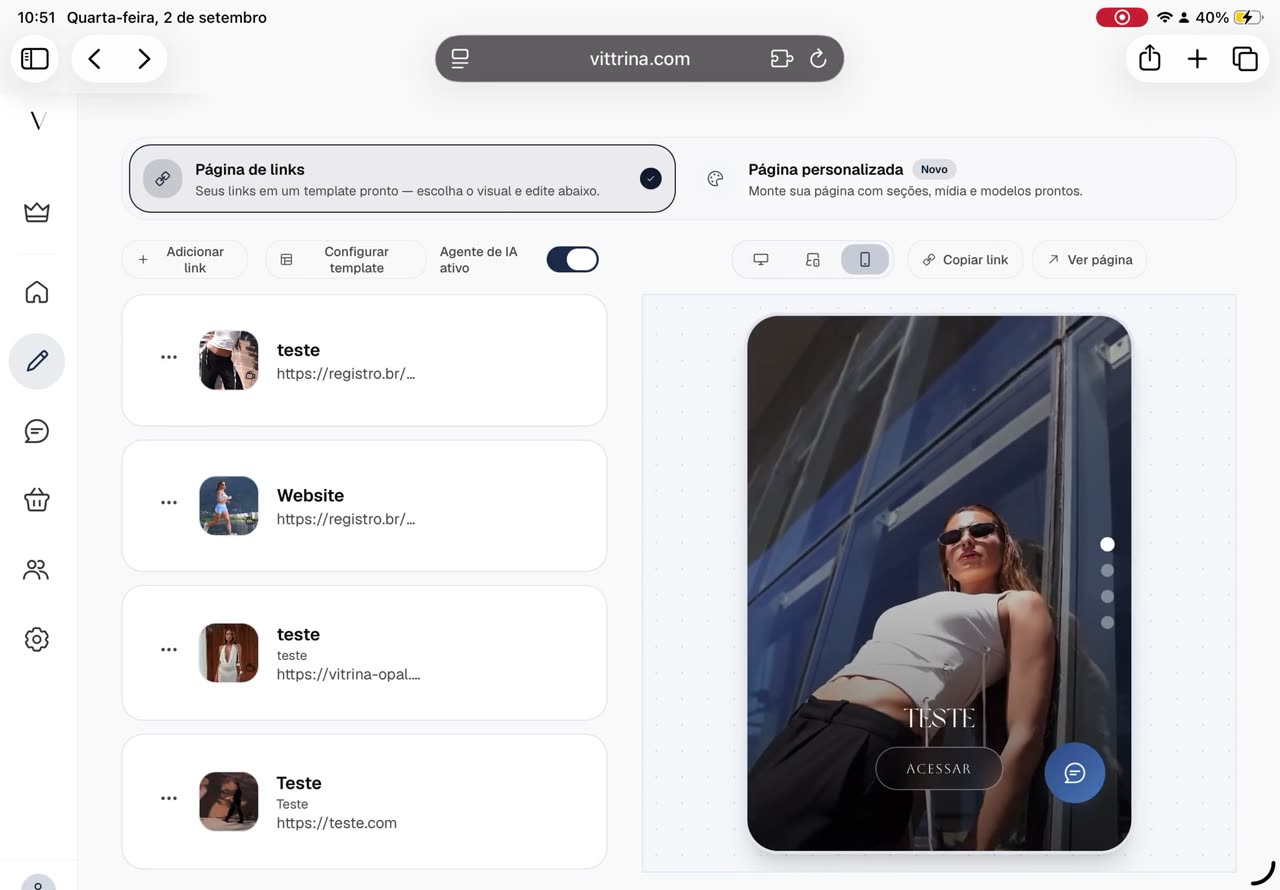This screenshot has width=1280, height=890.
Task: Click Ver página button
Action: pos(1090,260)
